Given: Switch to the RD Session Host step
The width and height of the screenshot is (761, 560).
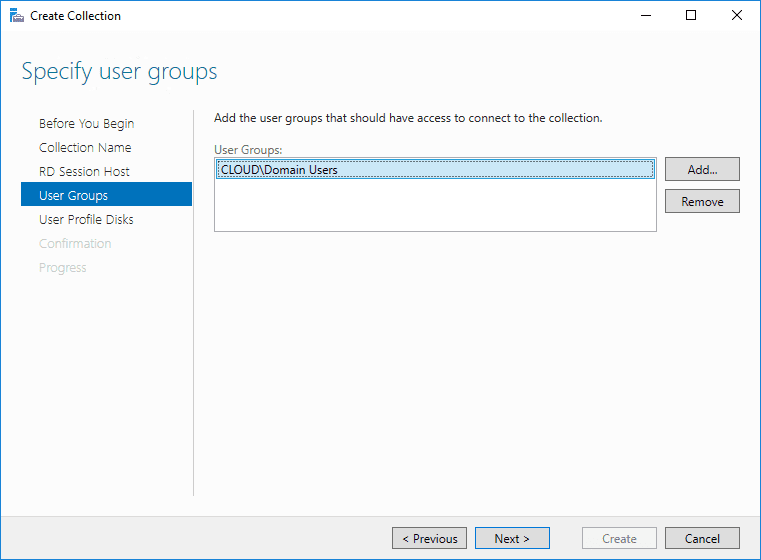Looking at the screenshot, I should click(84, 171).
